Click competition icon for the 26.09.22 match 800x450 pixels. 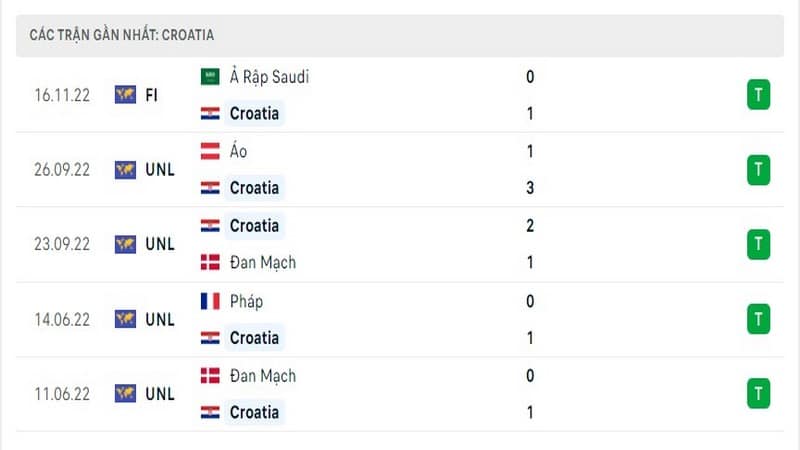(x=125, y=169)
